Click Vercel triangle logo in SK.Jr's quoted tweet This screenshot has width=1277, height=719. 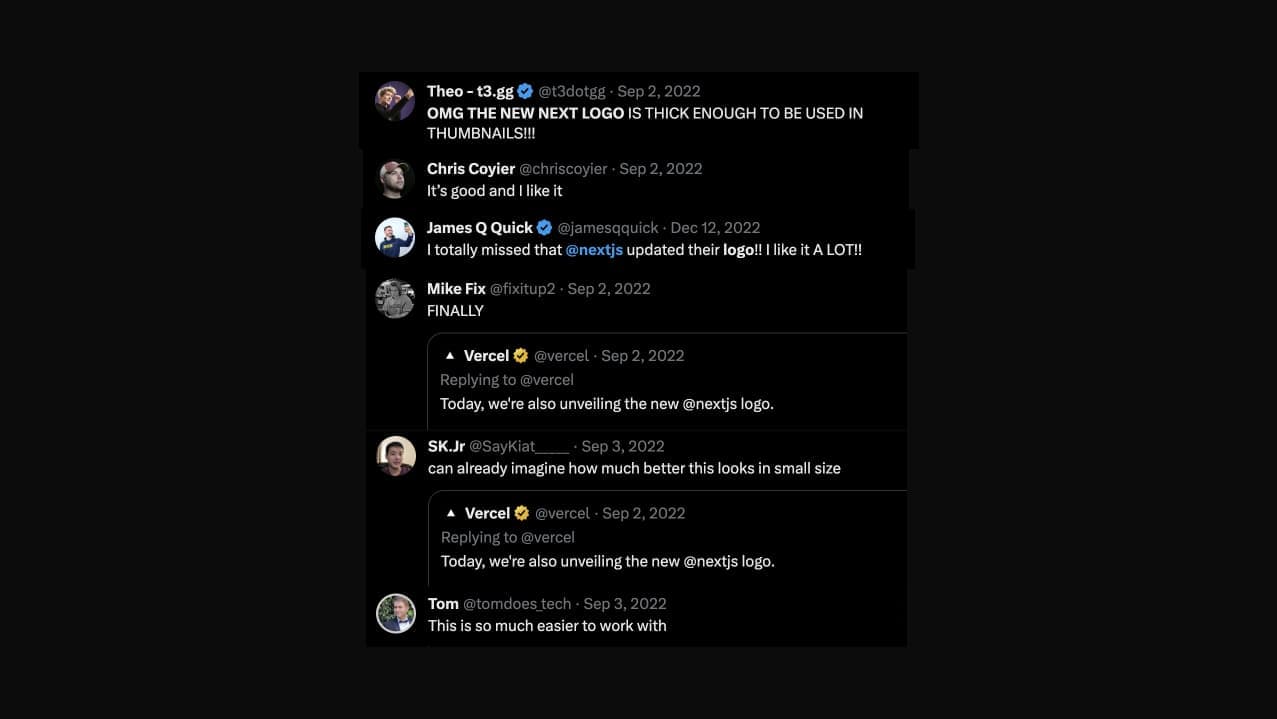pos(451,513)
